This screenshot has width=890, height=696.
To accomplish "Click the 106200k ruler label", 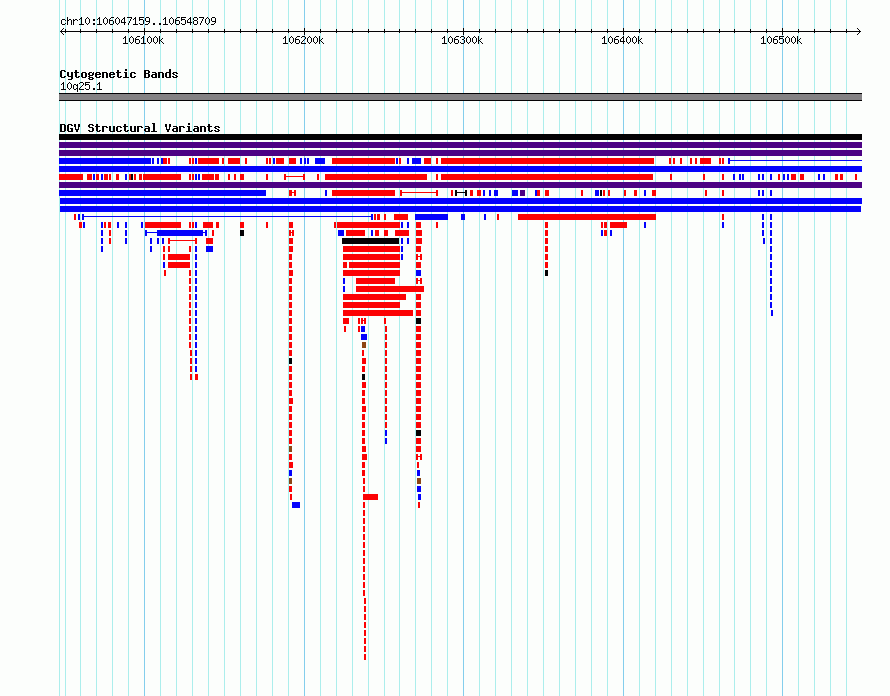I will (303, 40).
